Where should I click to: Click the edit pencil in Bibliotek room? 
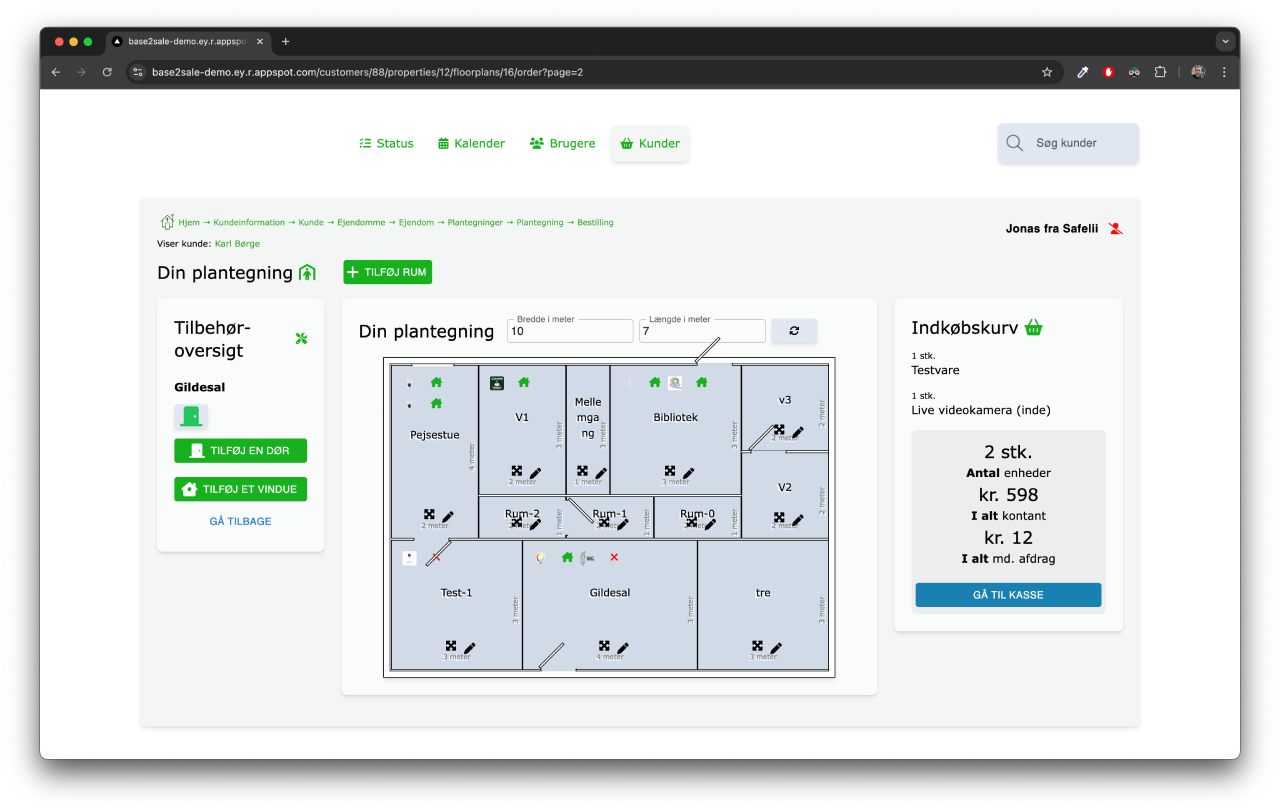point(688,473)
